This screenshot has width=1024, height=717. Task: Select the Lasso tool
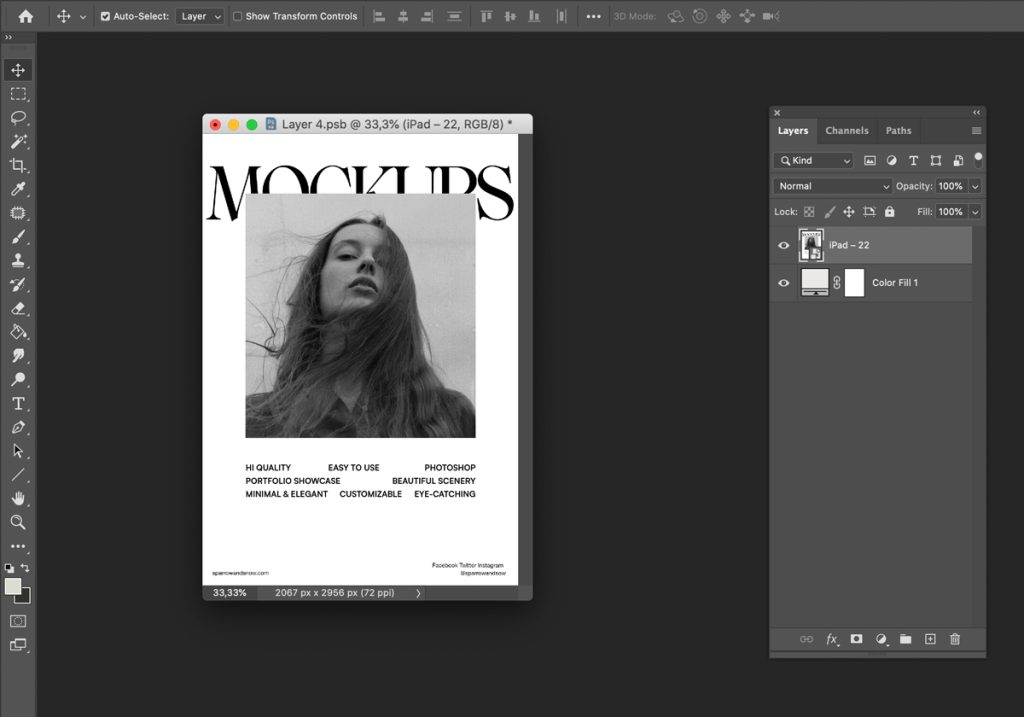[18, 118]
